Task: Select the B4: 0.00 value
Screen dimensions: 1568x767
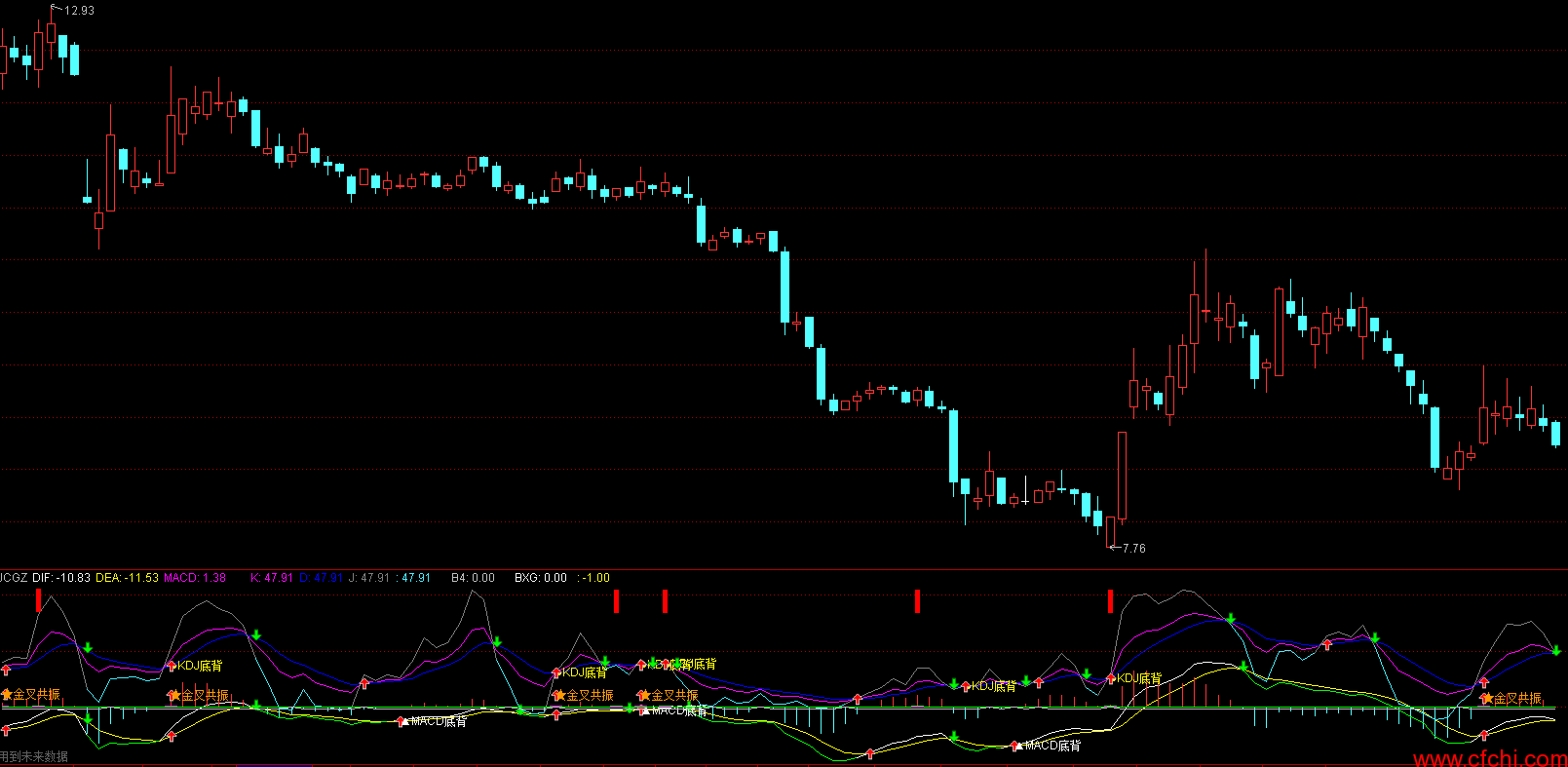Action: coord(473,578)
